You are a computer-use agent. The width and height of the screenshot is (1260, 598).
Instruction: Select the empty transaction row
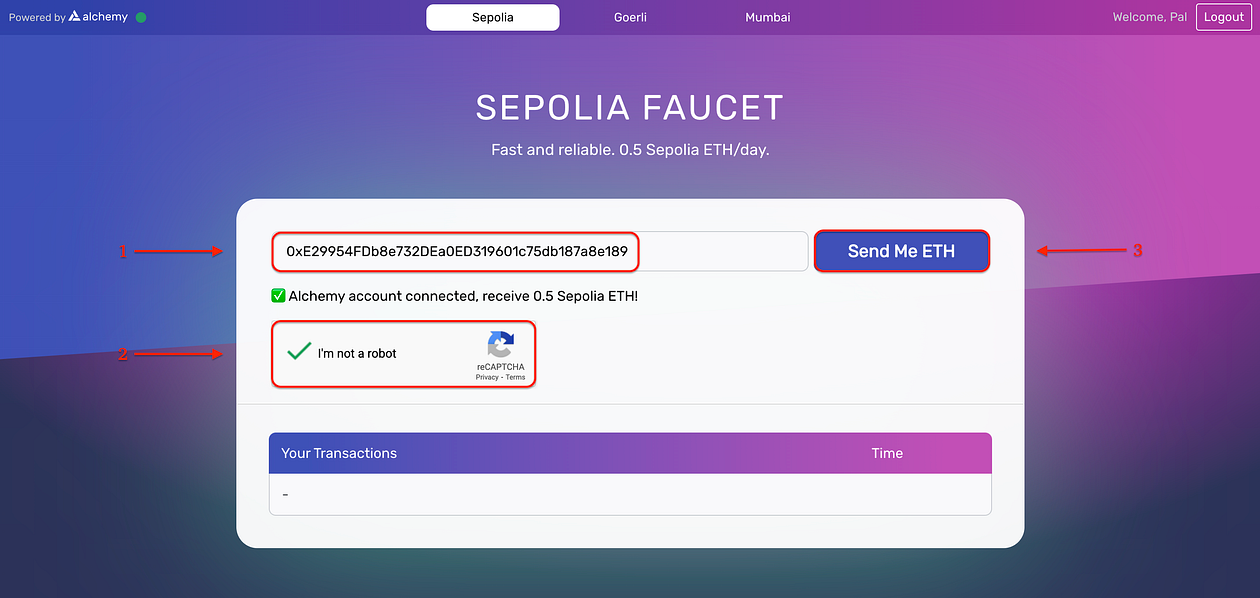point(630,494)
